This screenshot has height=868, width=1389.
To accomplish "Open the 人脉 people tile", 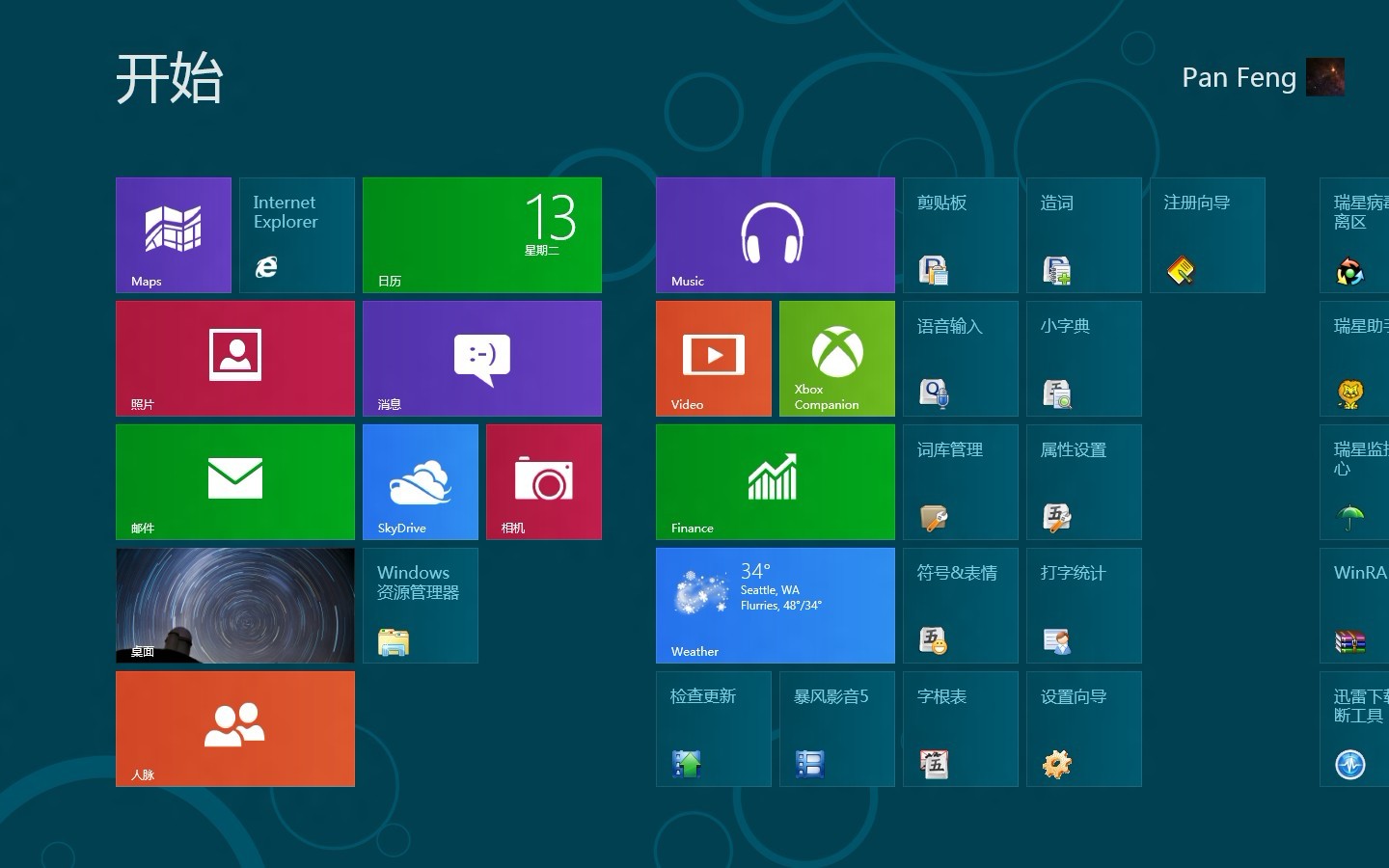I will pyautogui.click(x=235, y=729).
